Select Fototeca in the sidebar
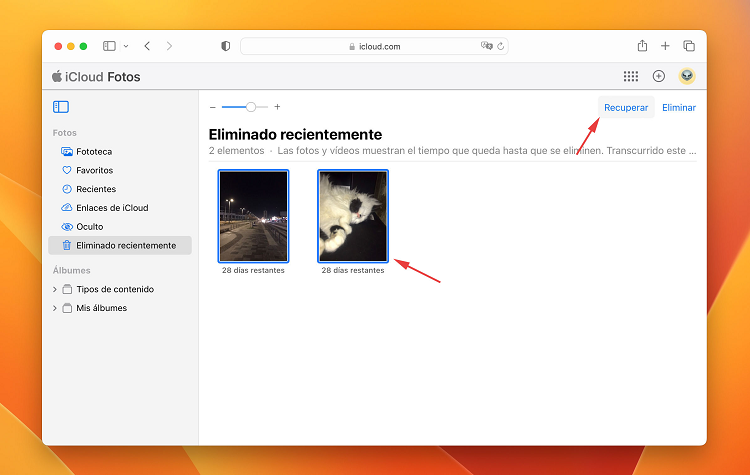The width and height of the screenshot is (750, 475). [x=94, y=152]
